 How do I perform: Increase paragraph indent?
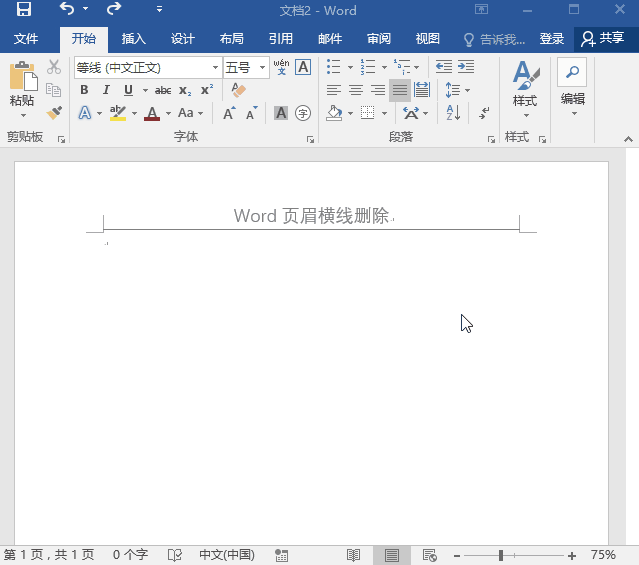pos(466,66)
